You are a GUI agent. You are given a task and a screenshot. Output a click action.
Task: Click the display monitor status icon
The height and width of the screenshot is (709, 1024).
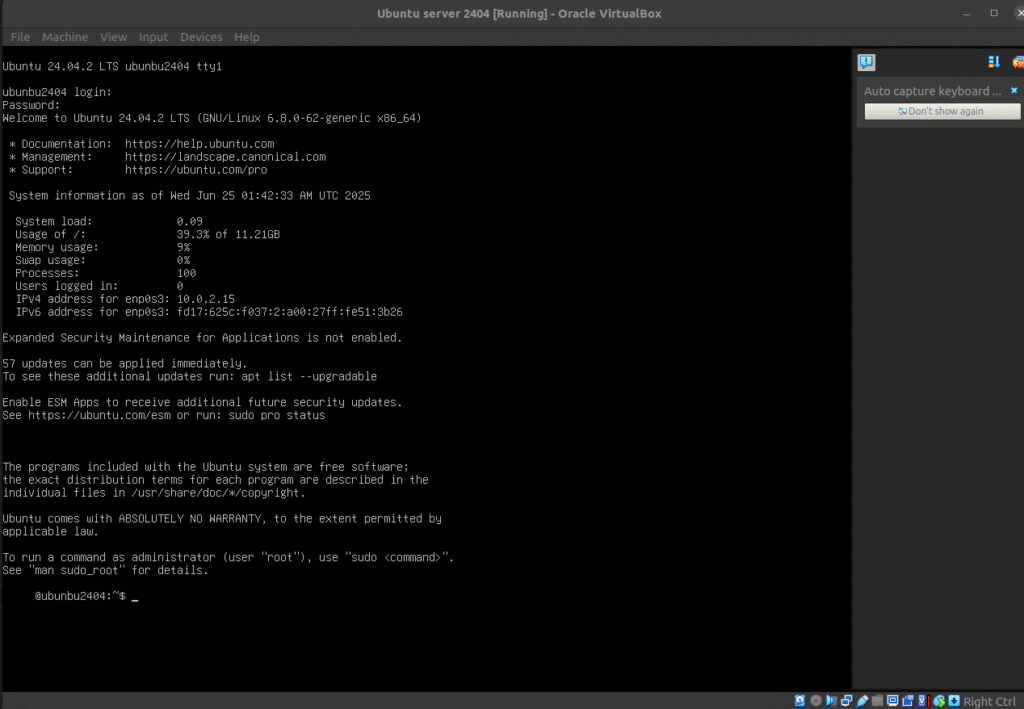pos(892,701)
